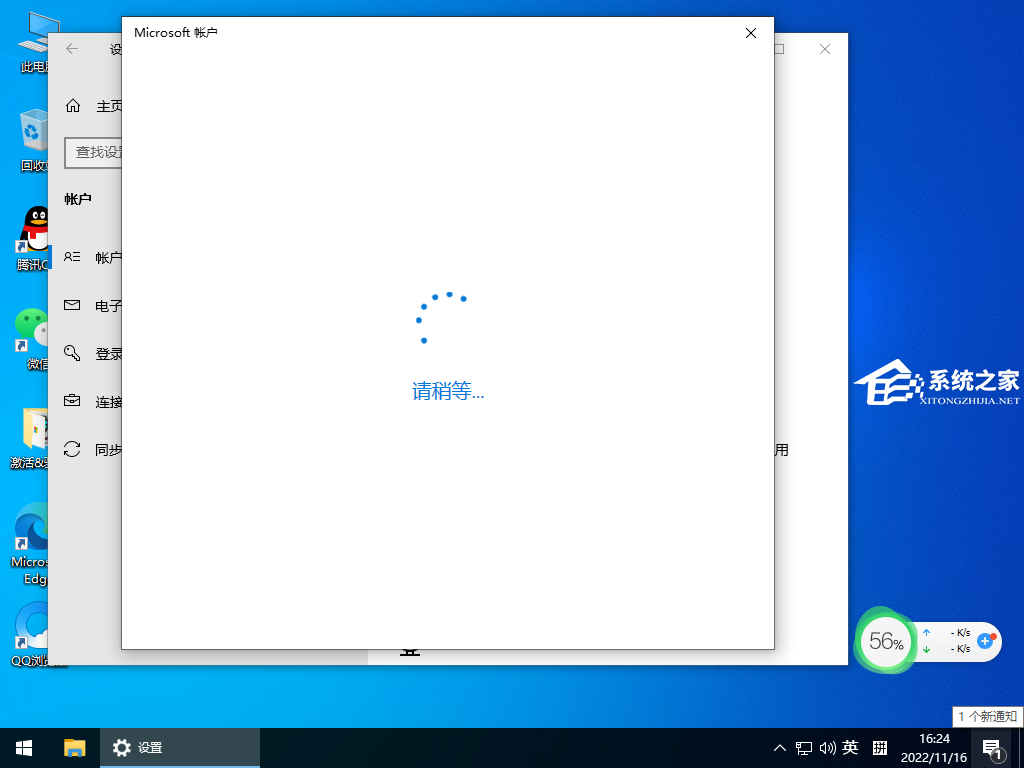The image size is (1024, 768).
Task: Open the notification center with 1 badge
Action: (x=991, y=747)
